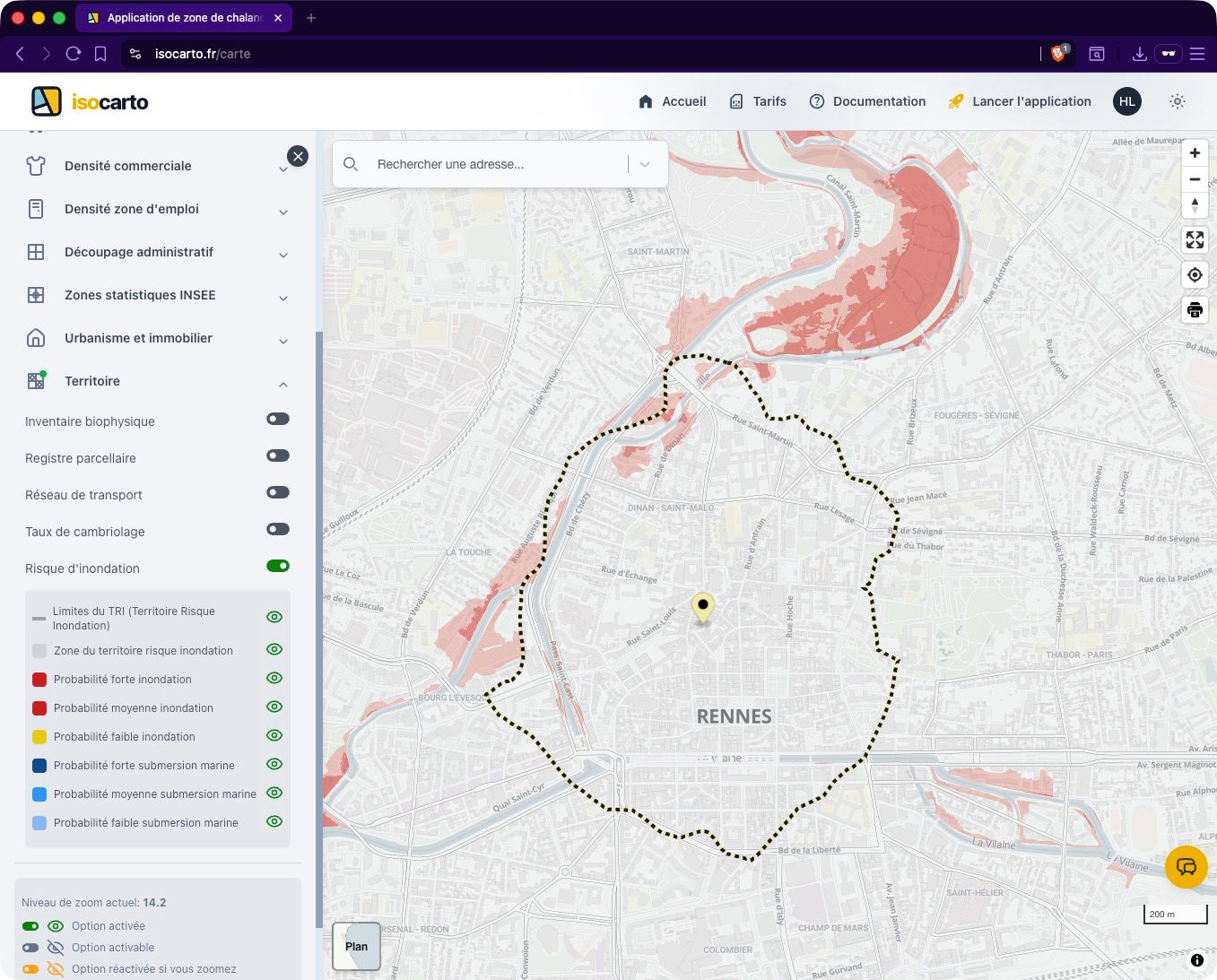Print the map with printer icon
The image size is (1217, 980).
tap(1195, 310)
